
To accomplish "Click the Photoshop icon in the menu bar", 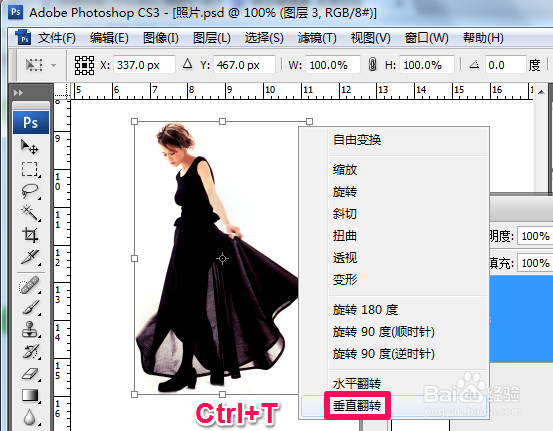I will (x=23, y=37).
